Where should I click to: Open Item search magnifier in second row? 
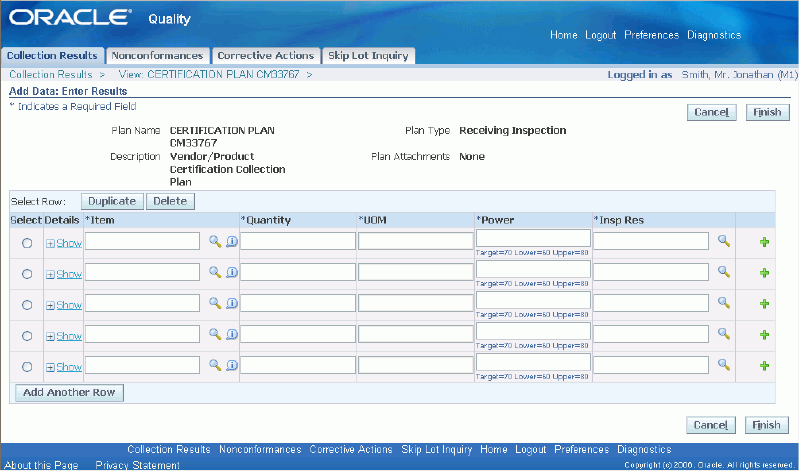click(215, 273)
